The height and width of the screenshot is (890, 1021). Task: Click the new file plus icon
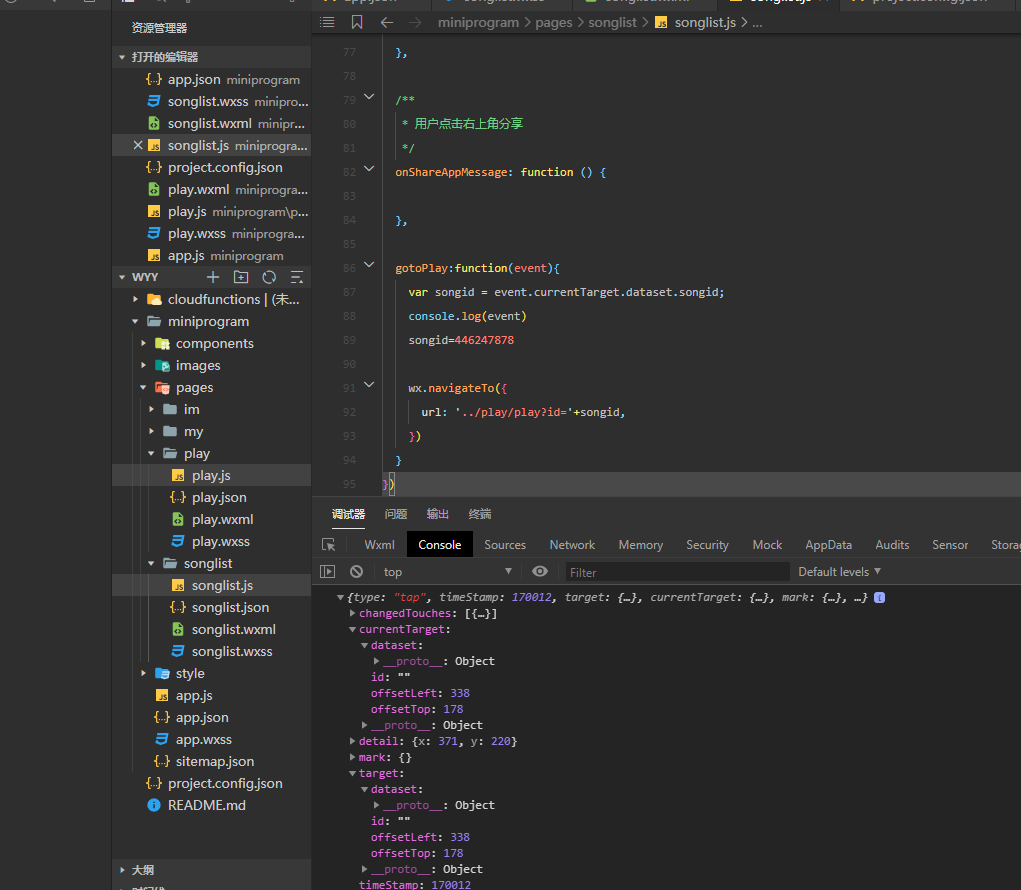coord(212,277)
